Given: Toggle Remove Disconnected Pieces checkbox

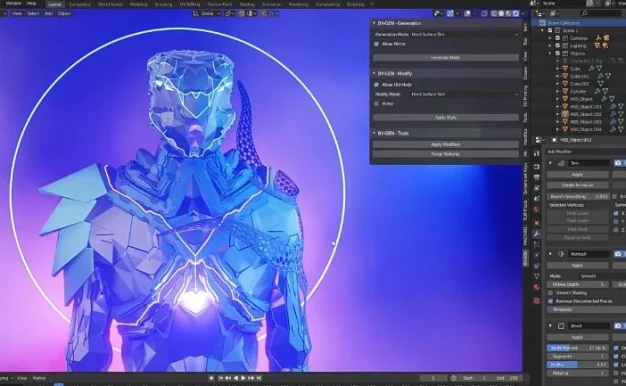Looking at the screenshot, I should click(x=551, y=301).
